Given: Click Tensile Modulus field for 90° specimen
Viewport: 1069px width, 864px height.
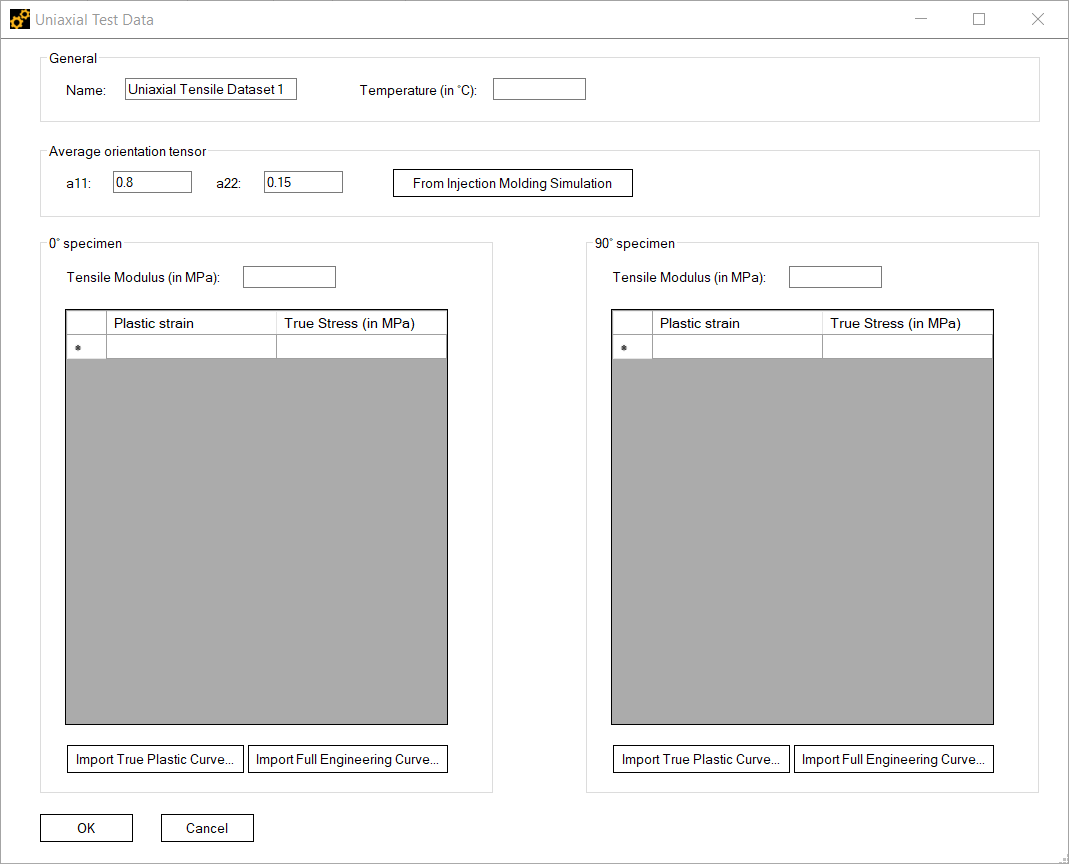Looking at the screenshot, I should point(834,276).
